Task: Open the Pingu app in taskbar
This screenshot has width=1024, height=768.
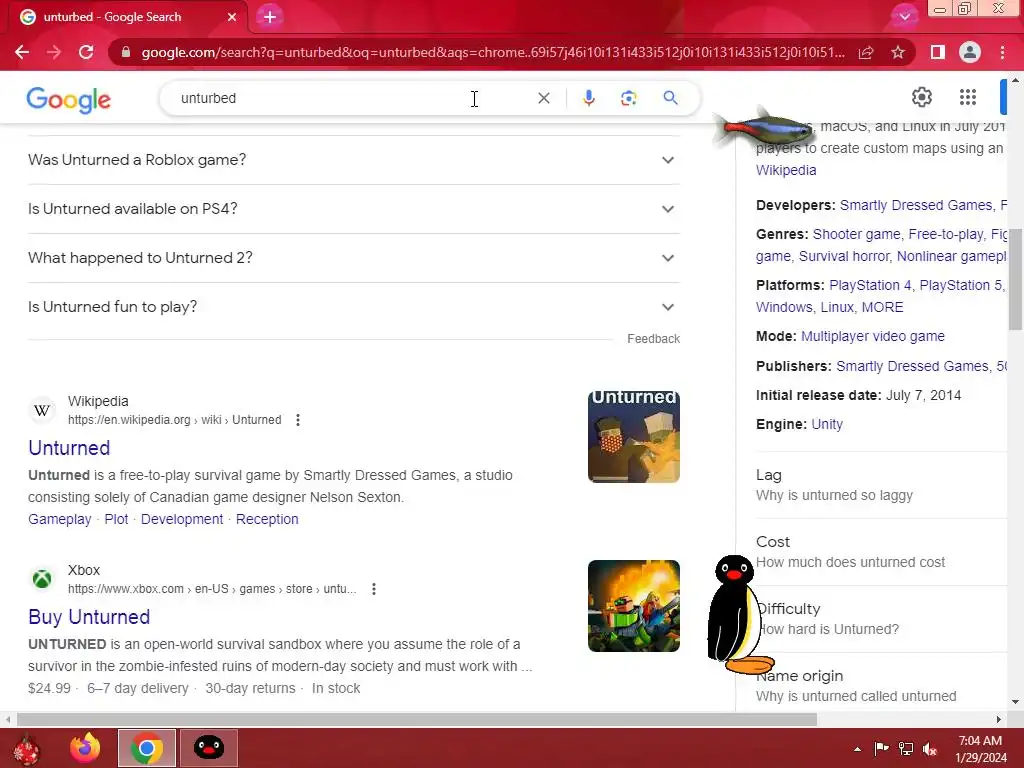Action: [209, 748]
